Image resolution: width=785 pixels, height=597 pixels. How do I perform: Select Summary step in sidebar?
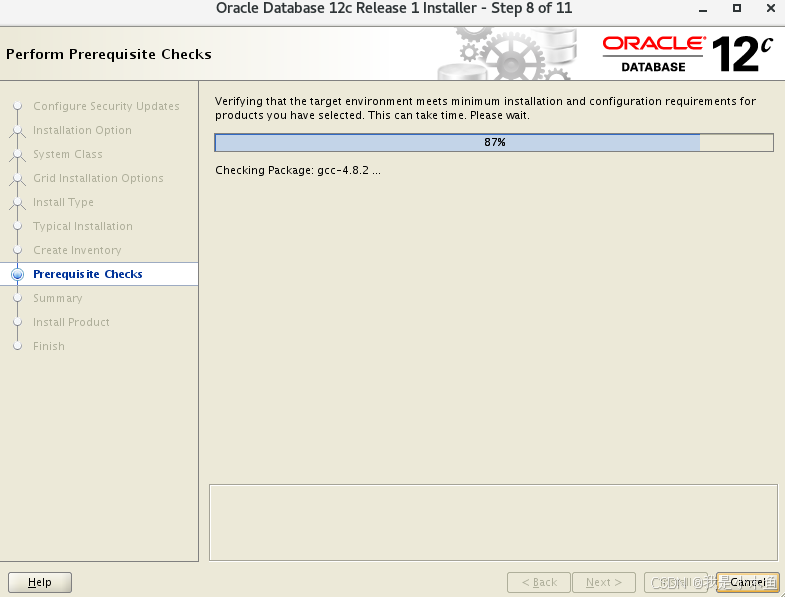click(x=58, y=298)
